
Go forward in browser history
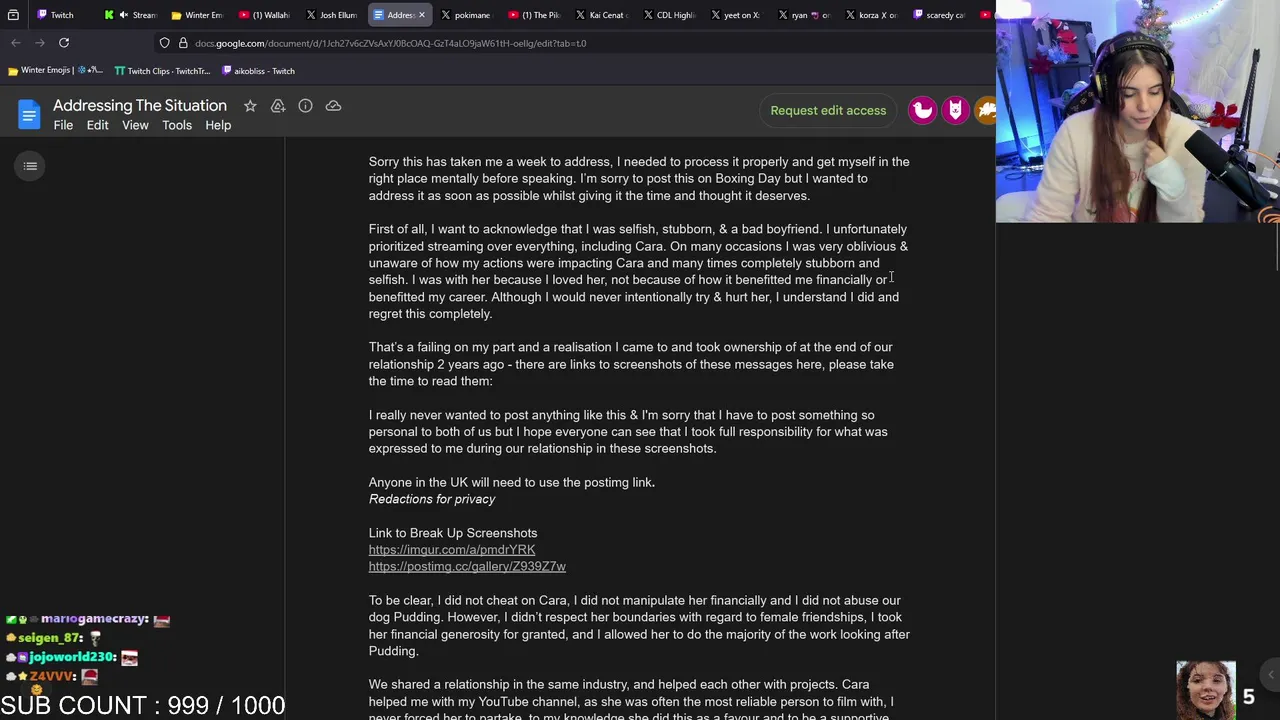pyautogui.click(x=39, y=43)
